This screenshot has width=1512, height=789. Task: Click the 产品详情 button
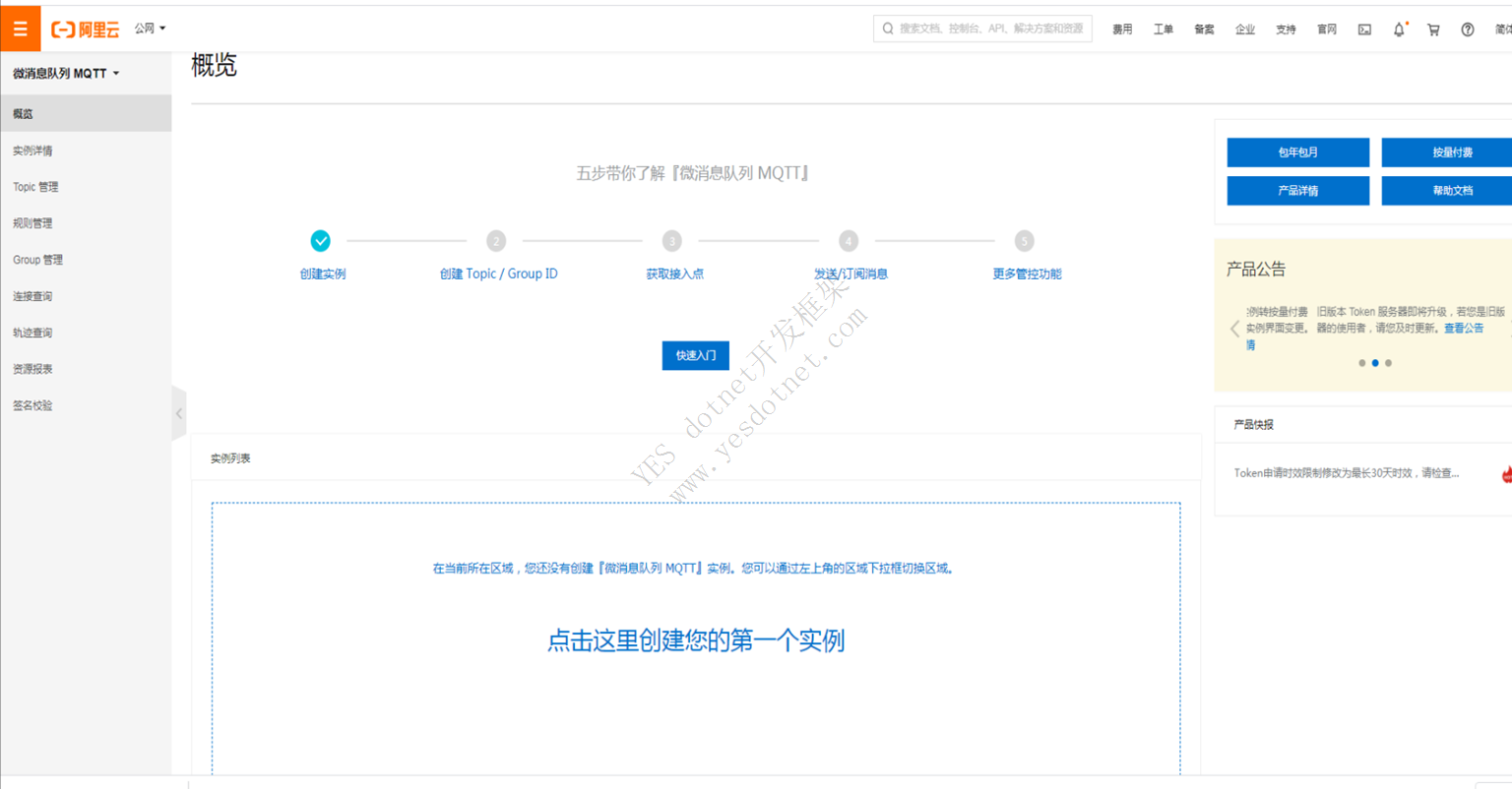[x=1298, y=191]
